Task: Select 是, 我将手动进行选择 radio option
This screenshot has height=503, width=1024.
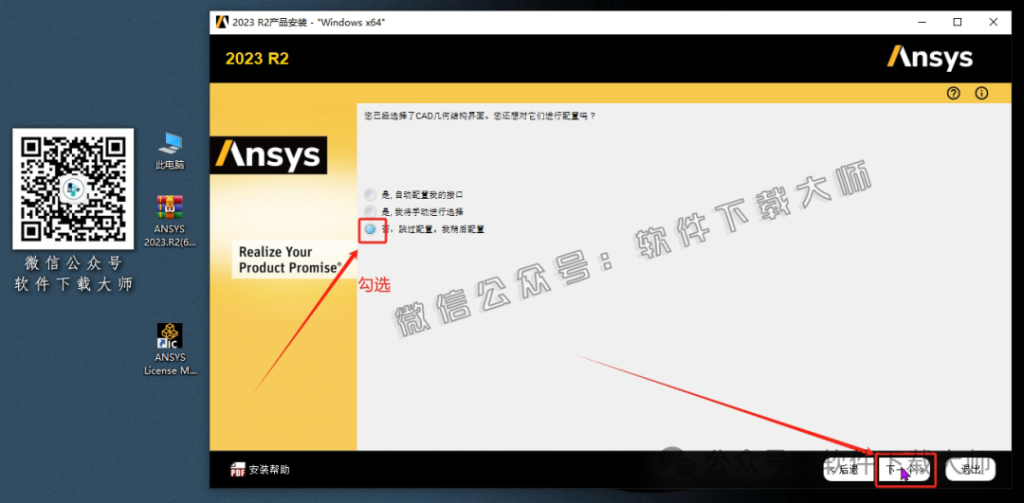Action: click(370, 212)
